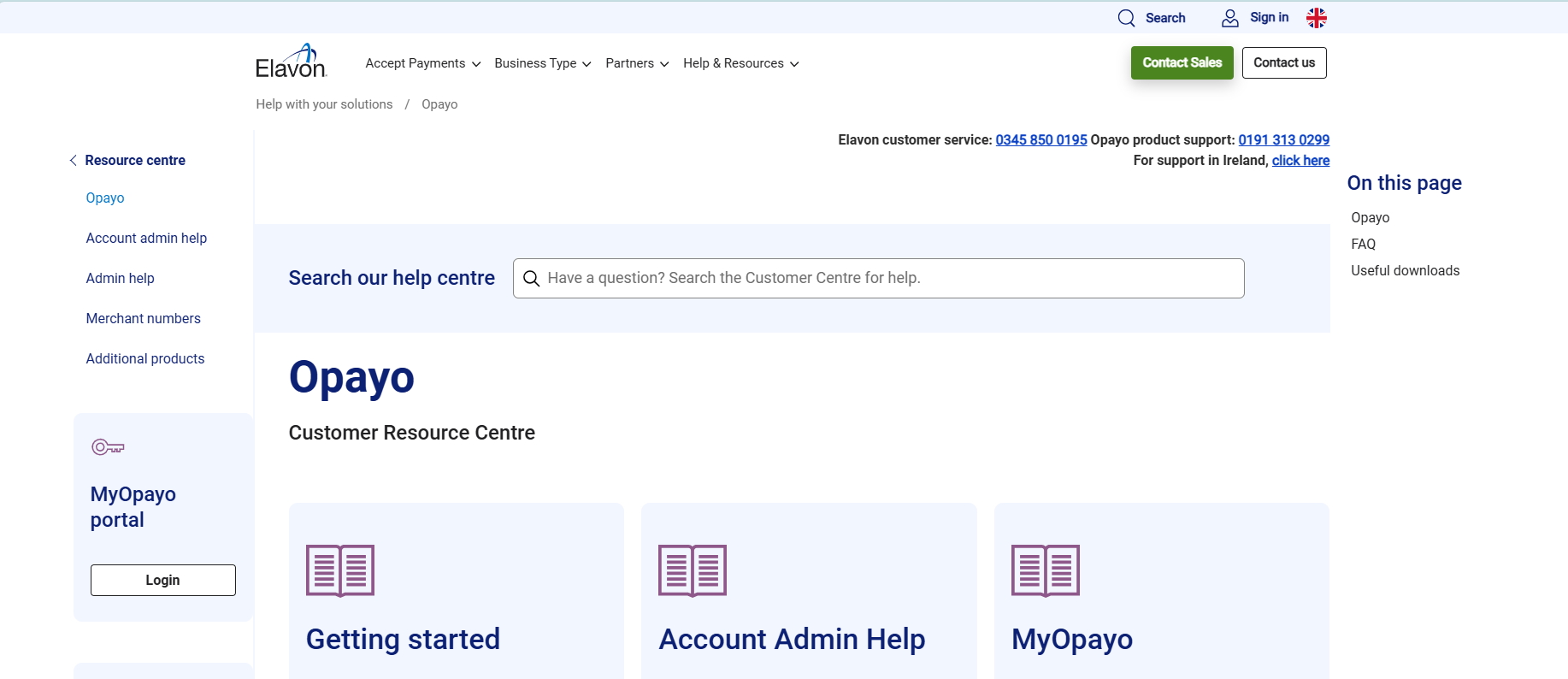The height and width of the screenshot is (679, 1568).
Task: Expand the Help & Resources menu
Action: [x=741, y=63]
